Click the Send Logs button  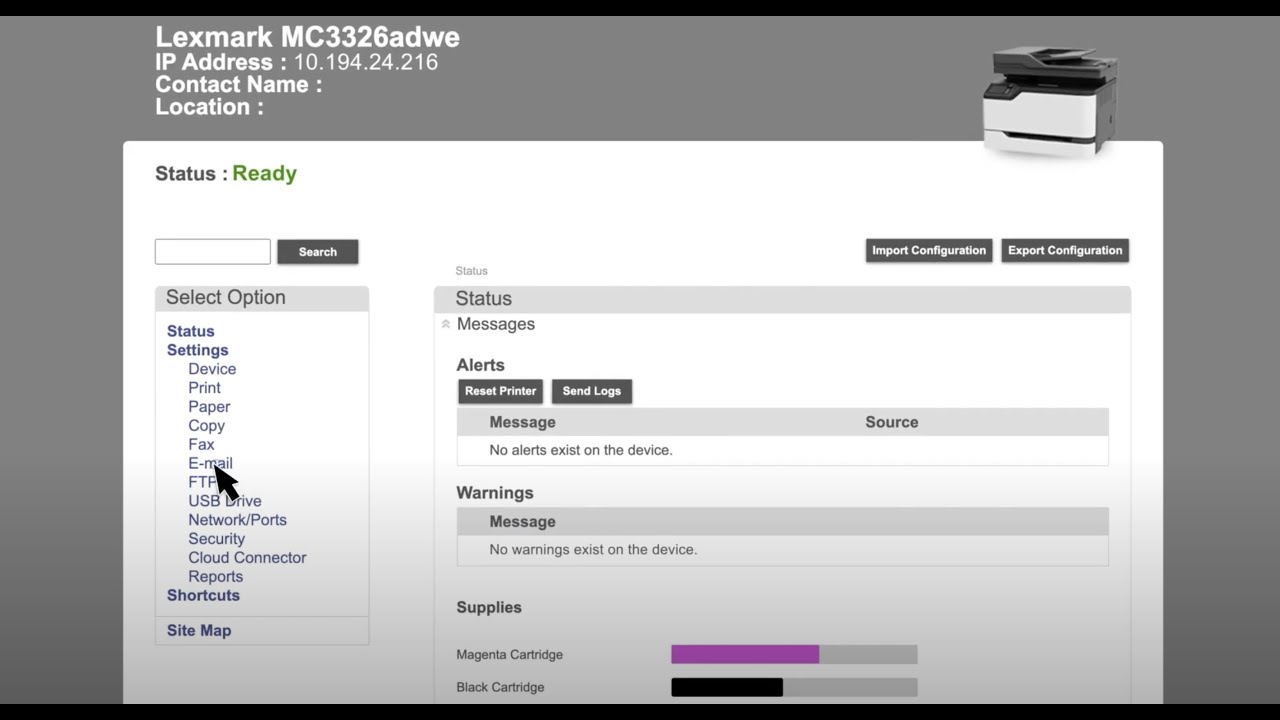pos(592,391)
